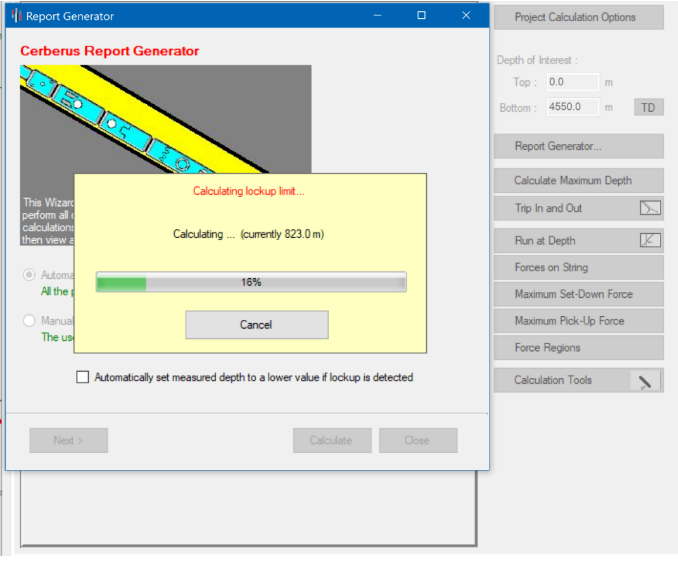Viewport: 678px width, 564px height.
Task: Select the Manual radio option
Action: tap(29, 320)
